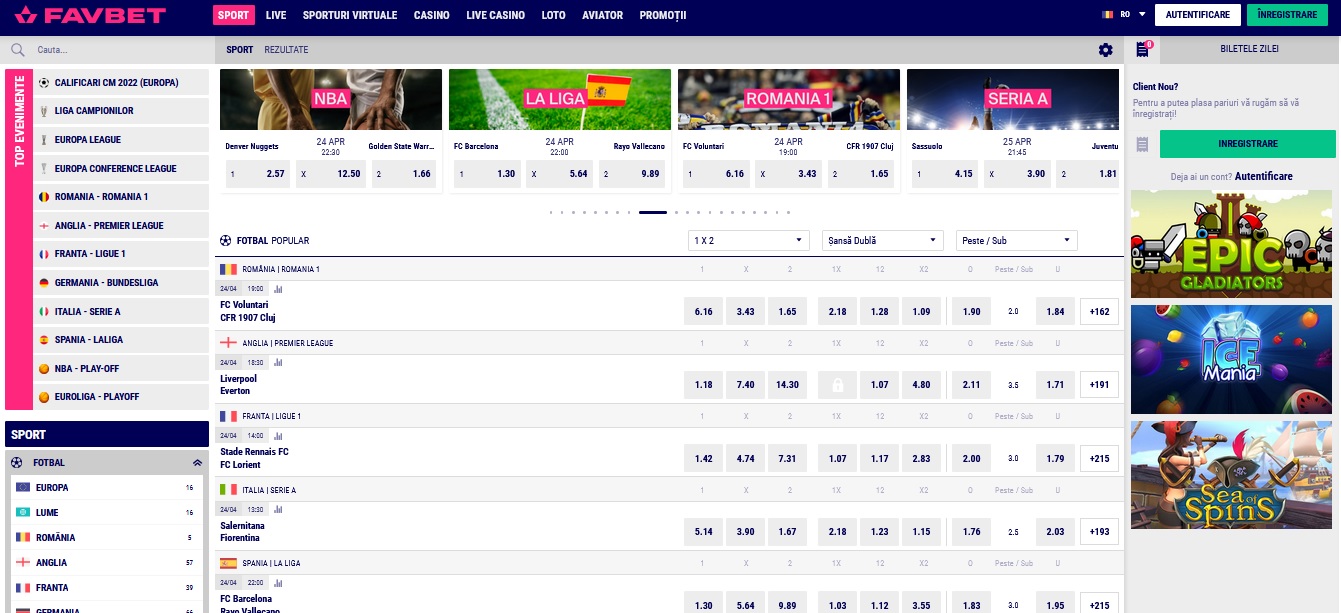Open the NBA featured card banner
This screenshot has height=613, width=1341.
331,99
